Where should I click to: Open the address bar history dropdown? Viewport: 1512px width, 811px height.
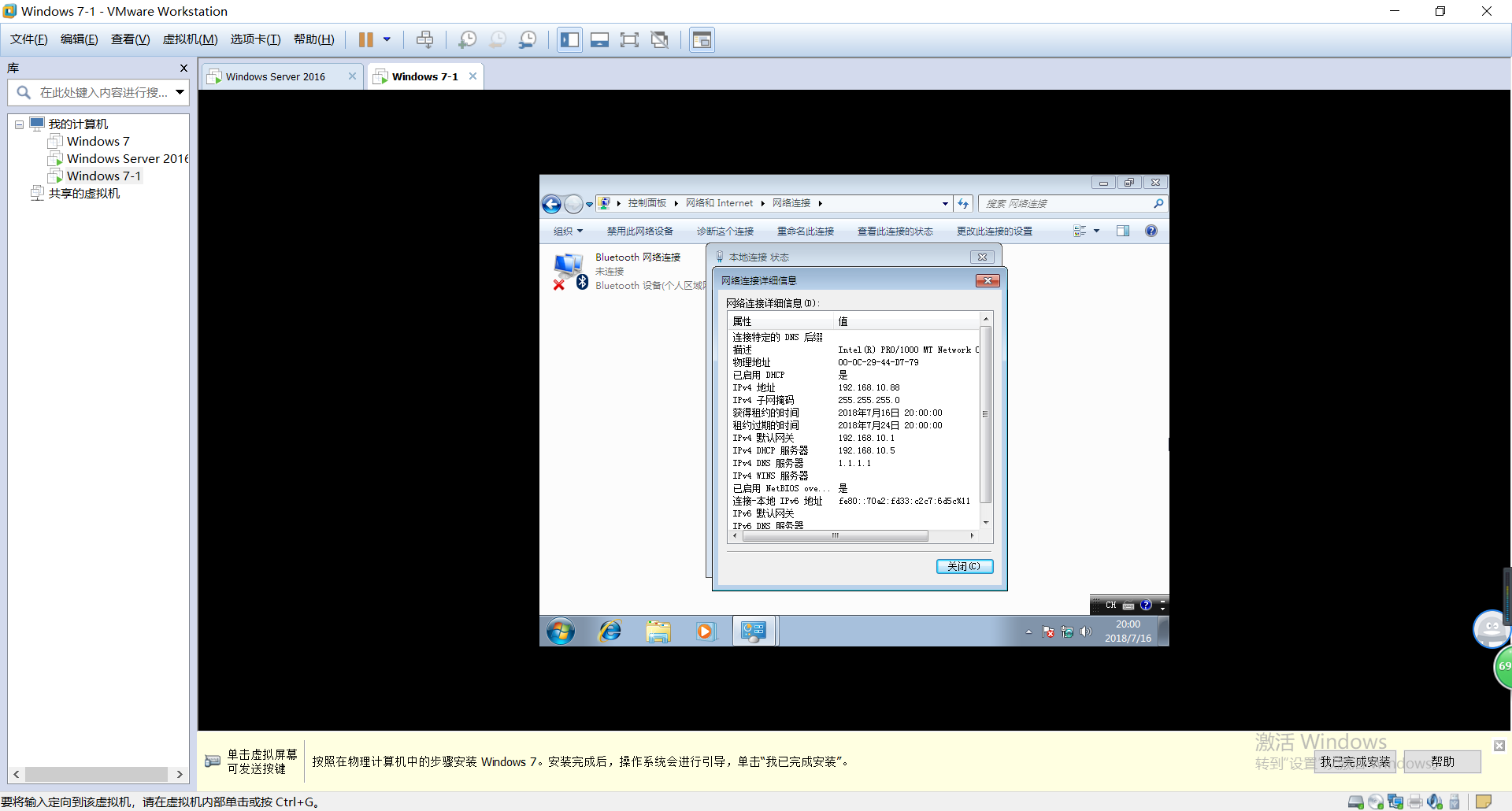[945, 204]
